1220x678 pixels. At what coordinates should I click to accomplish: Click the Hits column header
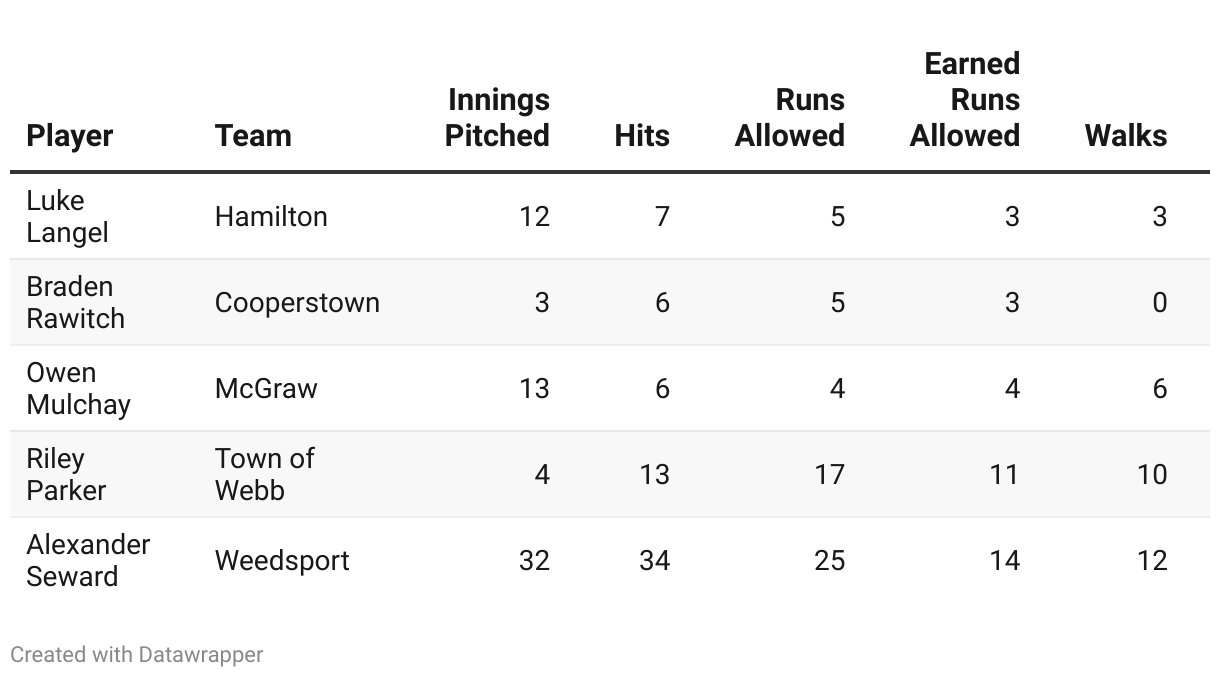pos(642,136)
